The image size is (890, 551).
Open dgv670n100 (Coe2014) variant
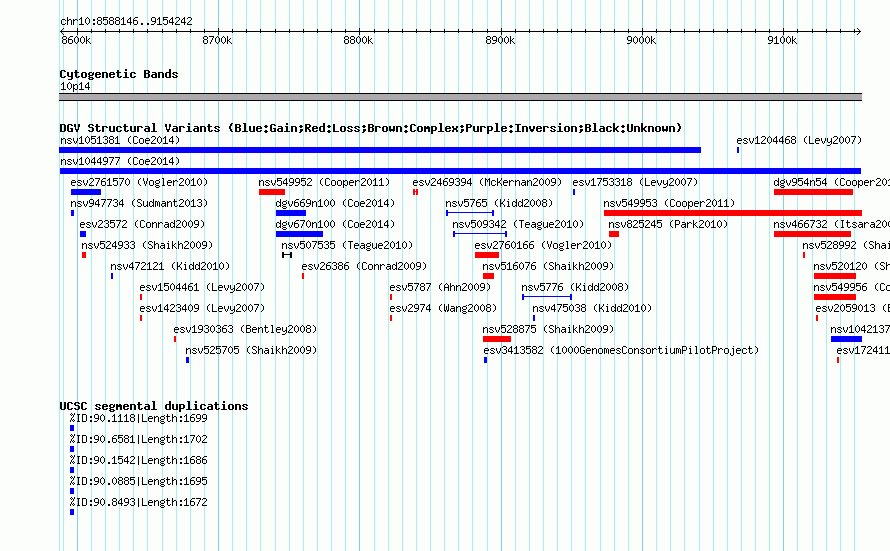coord(335,224)
